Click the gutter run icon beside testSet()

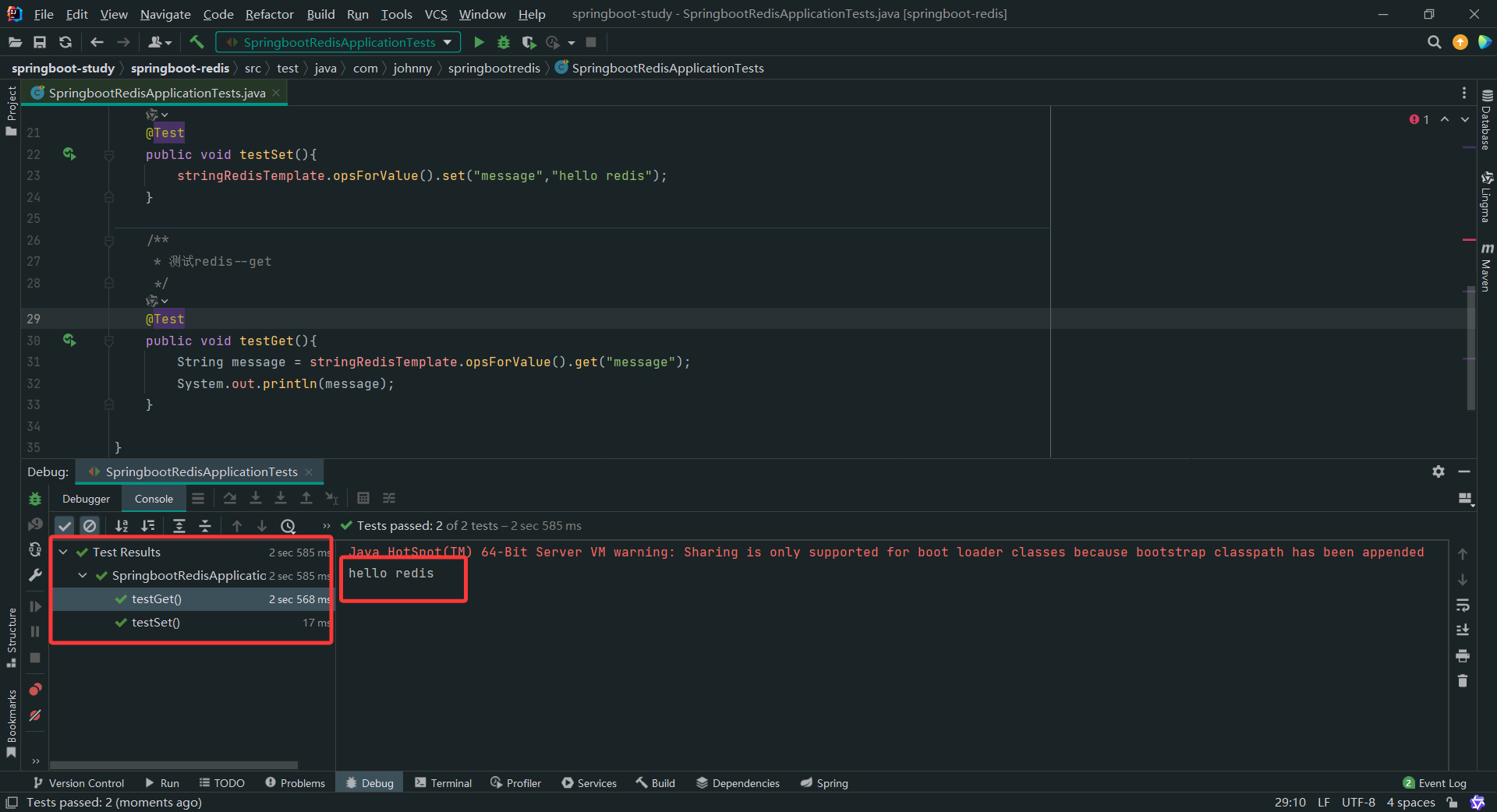[x=69, y=154]
